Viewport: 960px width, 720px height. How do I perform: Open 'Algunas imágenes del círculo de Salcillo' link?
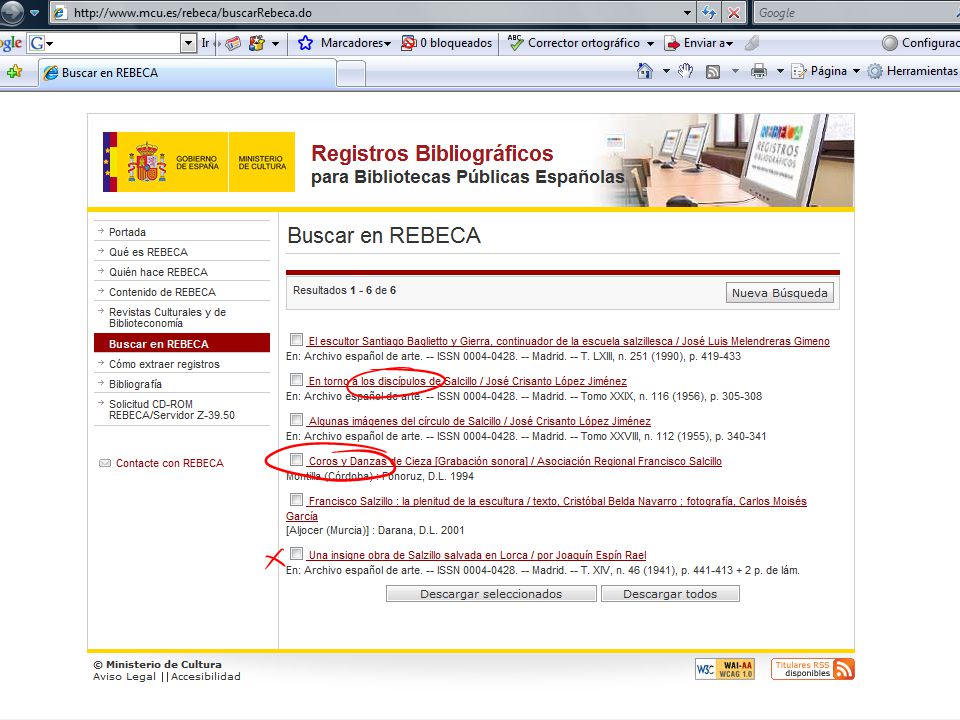pyautogui.click(x=479, y=421)
